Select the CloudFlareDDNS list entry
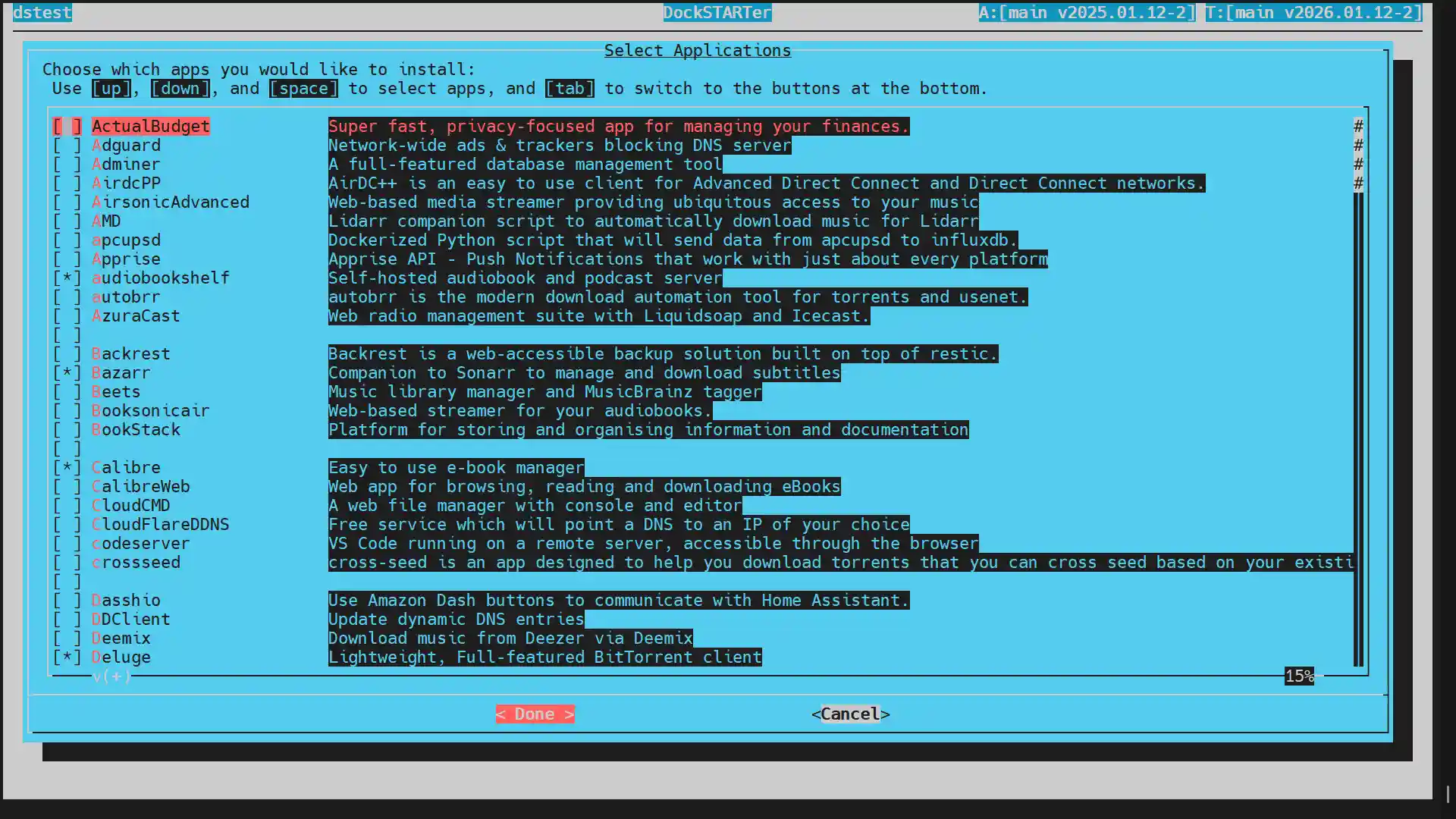1456x819 pixels. tap(160, 525)
